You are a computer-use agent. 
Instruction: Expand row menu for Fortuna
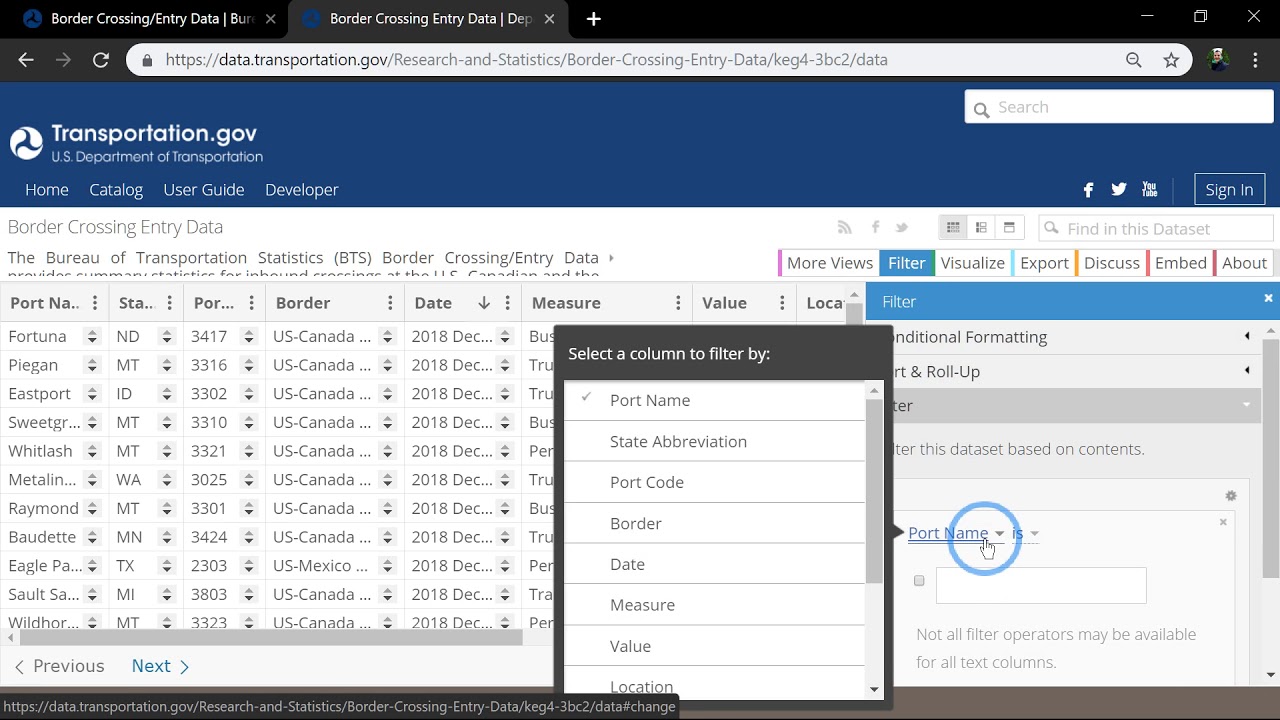[92, 337]
